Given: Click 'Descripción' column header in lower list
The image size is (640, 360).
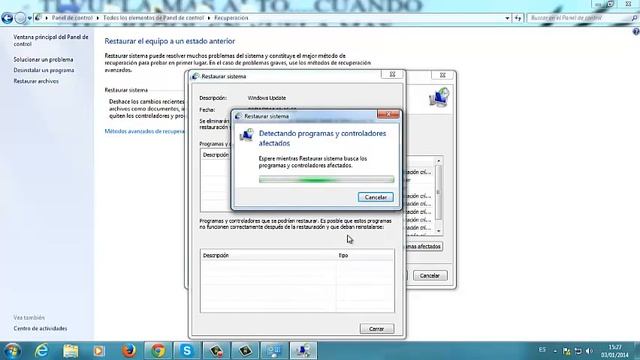Looking at the screenshot, I should coord(269,256).
